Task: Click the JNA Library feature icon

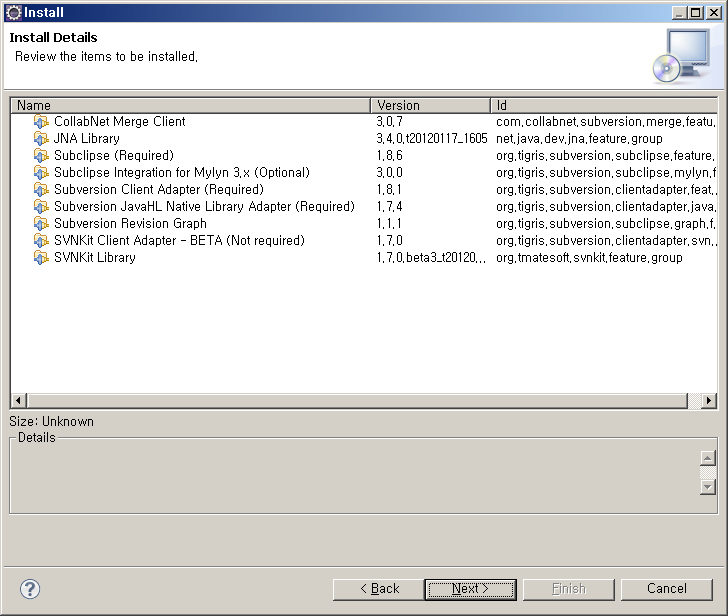Action: 41,139
